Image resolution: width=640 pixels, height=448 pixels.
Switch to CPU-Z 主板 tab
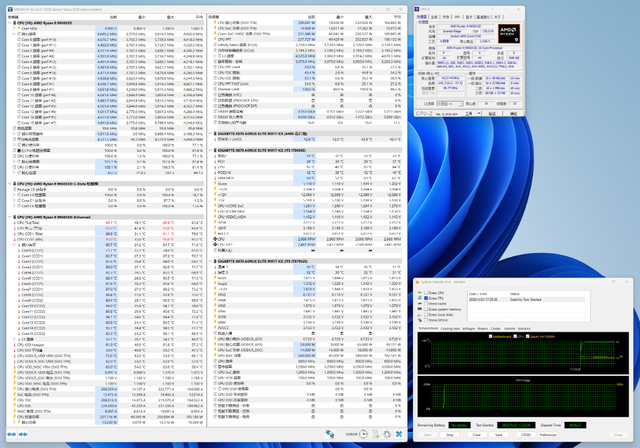pyautogui.click(x=434, y=17)
